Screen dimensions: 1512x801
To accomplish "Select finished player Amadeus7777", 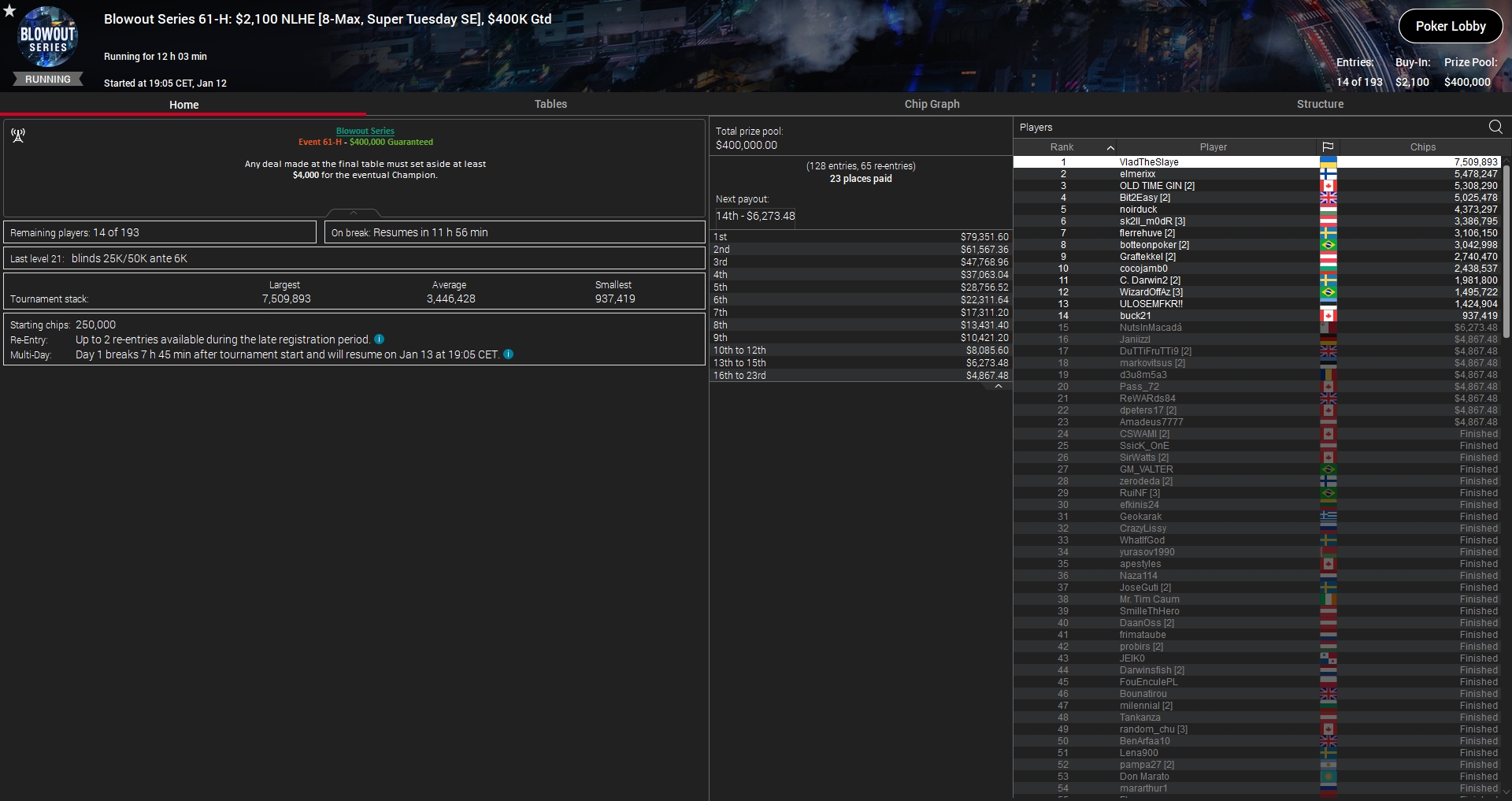I will [x=1257, y=422].
